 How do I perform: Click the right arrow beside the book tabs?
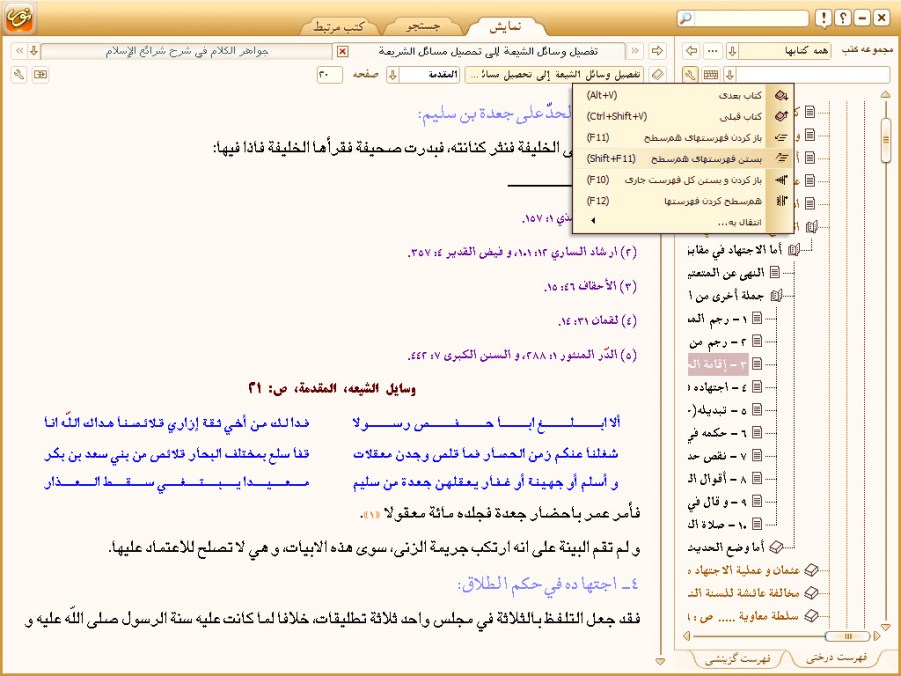click(657, 51)
